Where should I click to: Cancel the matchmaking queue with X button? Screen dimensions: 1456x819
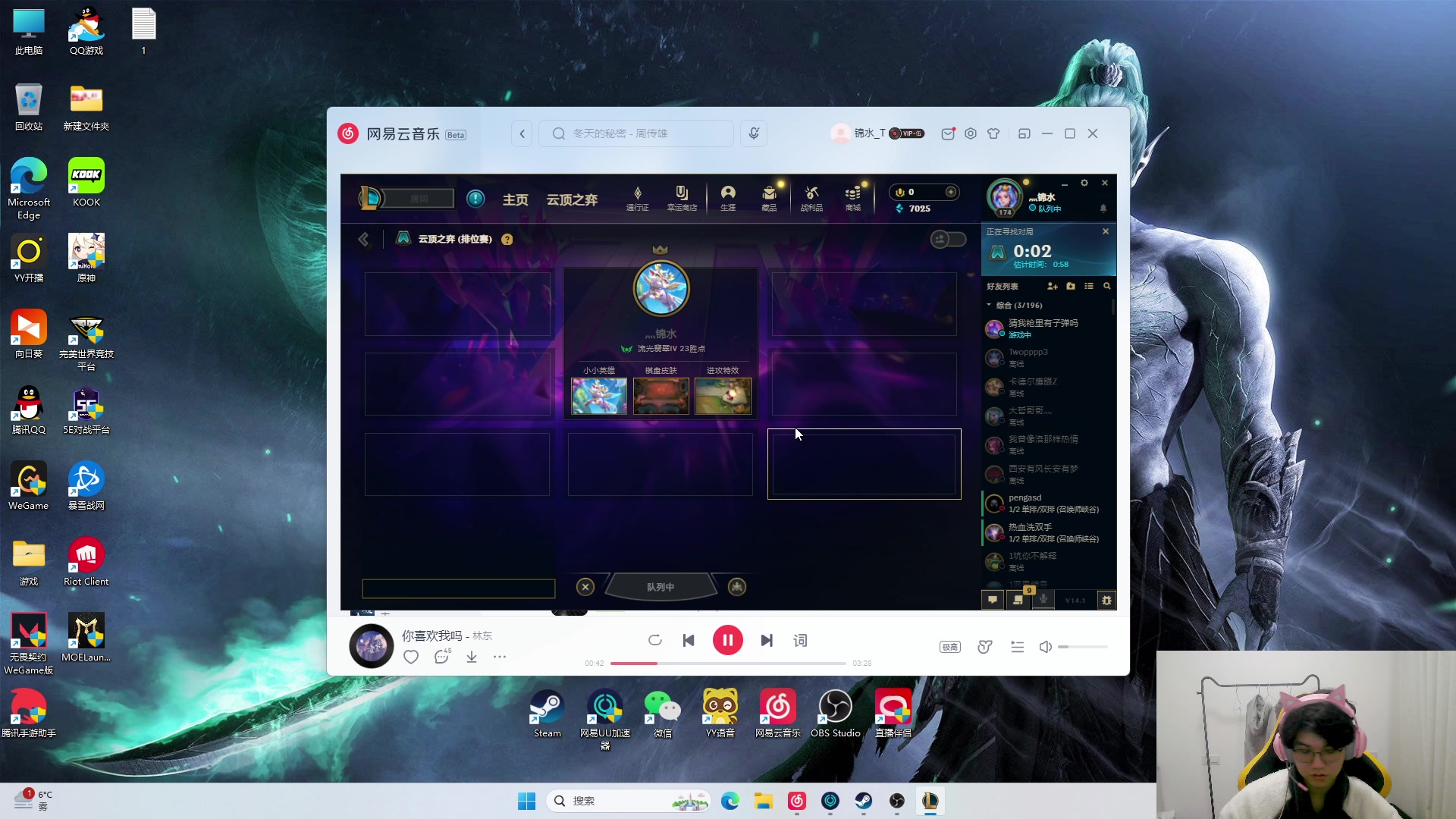pyautogui.click(x=585, y=587)
